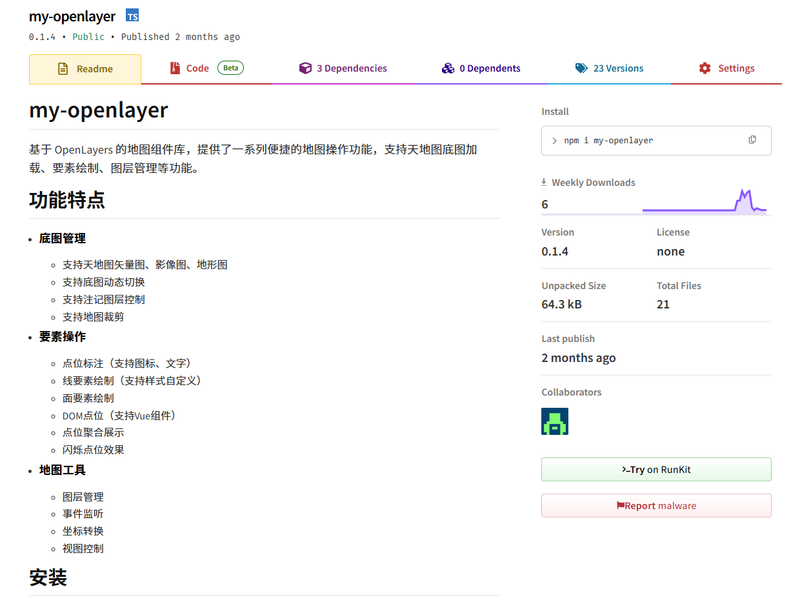This screenshot has width=800, height=602.
Task: Click the Readme document icon
Action: click(63, 69)
